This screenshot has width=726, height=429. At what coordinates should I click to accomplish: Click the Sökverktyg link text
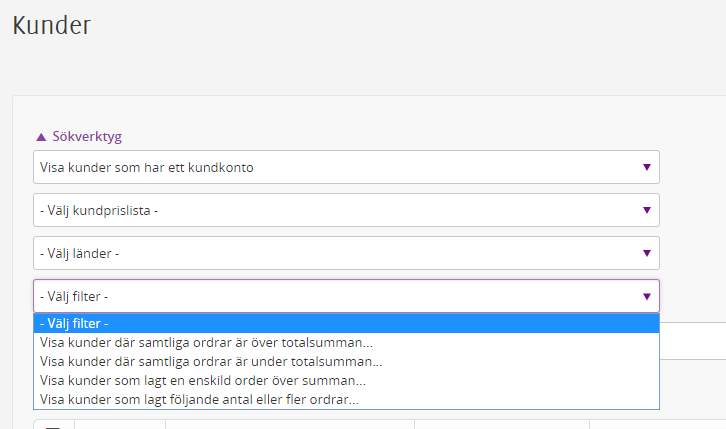click(x=87, y=137)
